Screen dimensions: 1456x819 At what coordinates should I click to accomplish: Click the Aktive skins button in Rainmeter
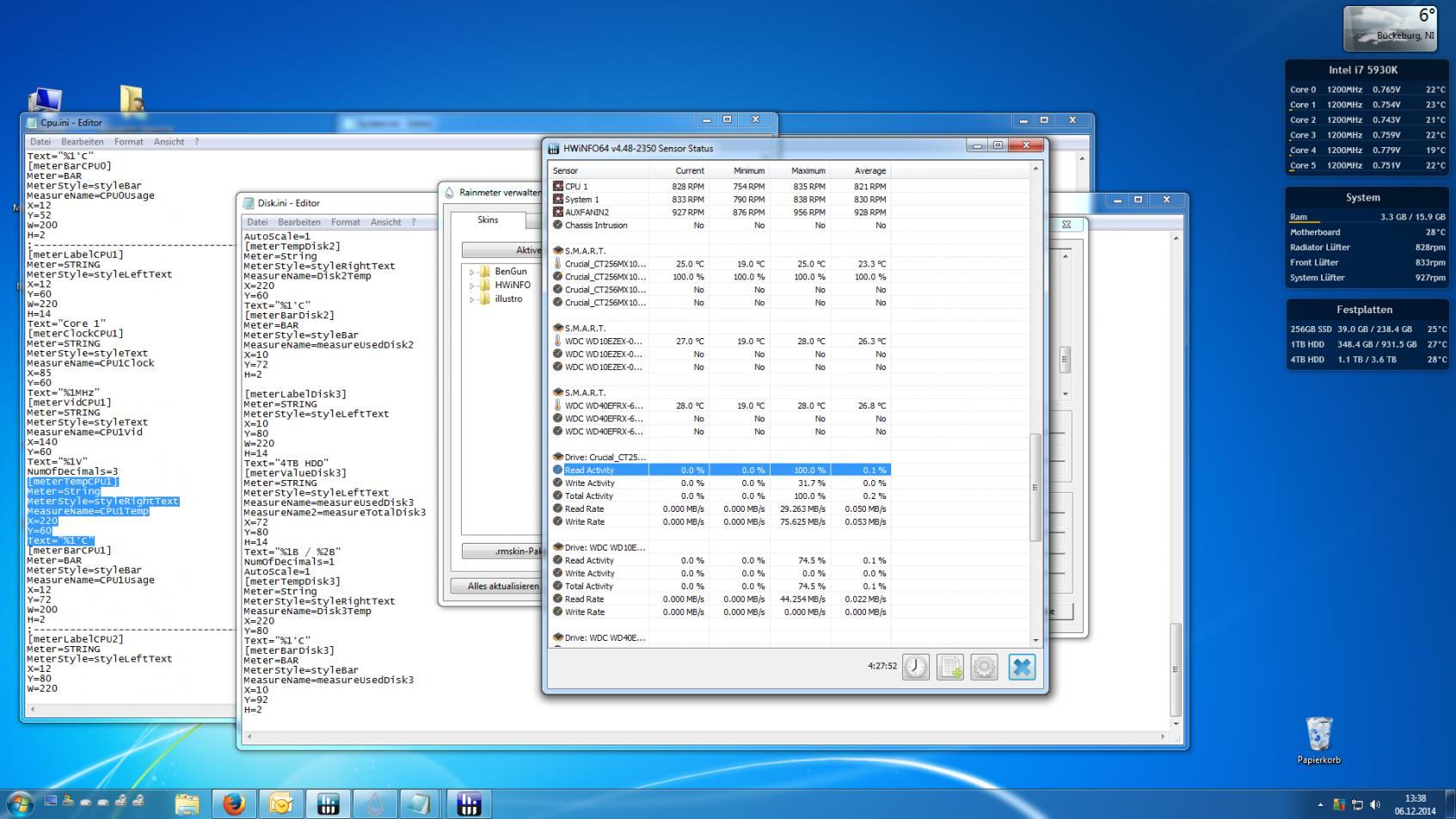coord(503,250)
